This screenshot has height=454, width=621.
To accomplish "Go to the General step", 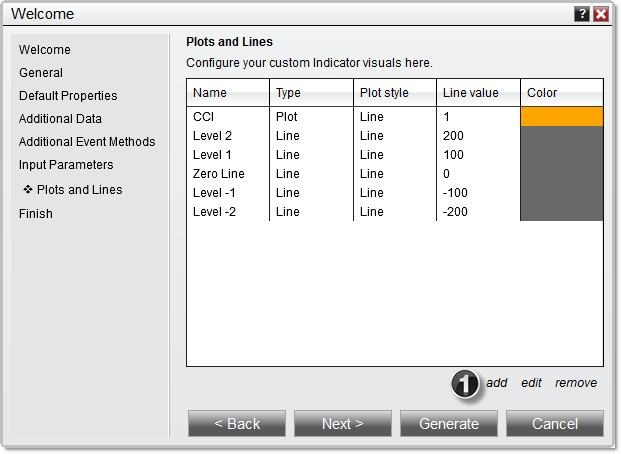I will pyautogui.click(x=41, y=73).
